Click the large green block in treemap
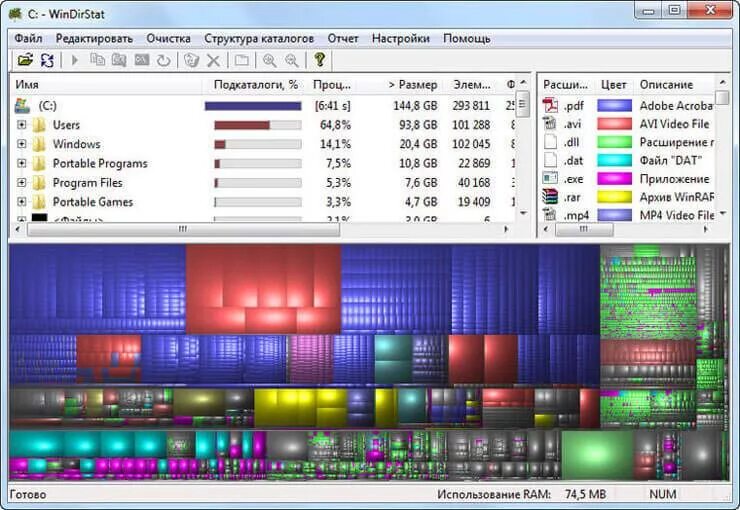The height and width of the screenshot is (510, 740). (597, 454)
